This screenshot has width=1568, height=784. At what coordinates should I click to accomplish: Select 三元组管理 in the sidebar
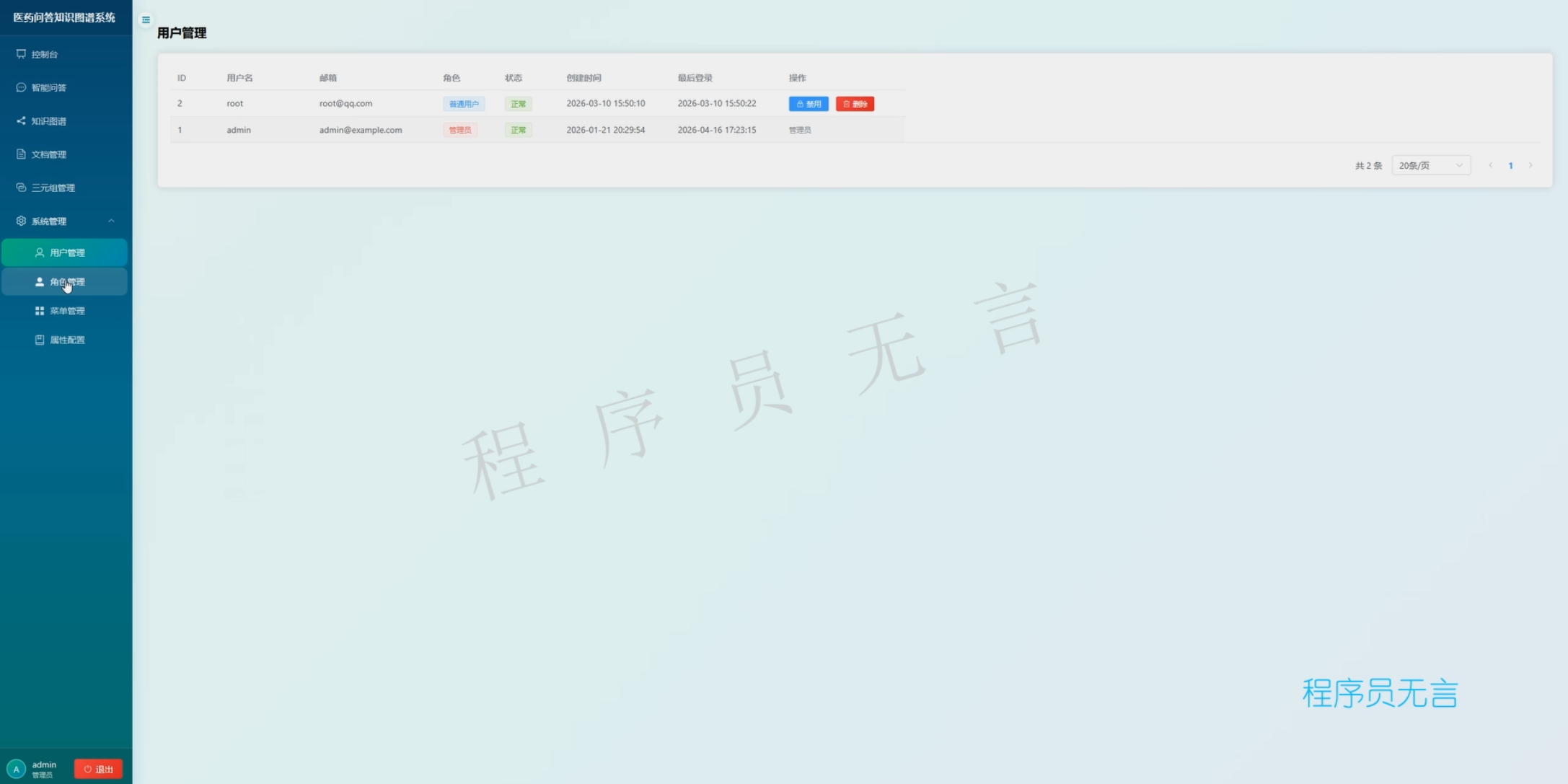coord(52,188)
